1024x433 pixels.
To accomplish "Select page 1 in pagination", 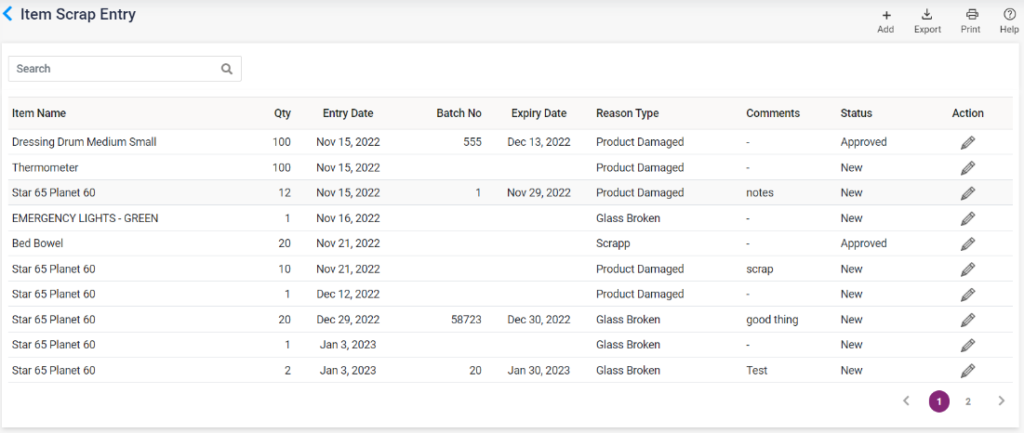I will coord(938,401).
